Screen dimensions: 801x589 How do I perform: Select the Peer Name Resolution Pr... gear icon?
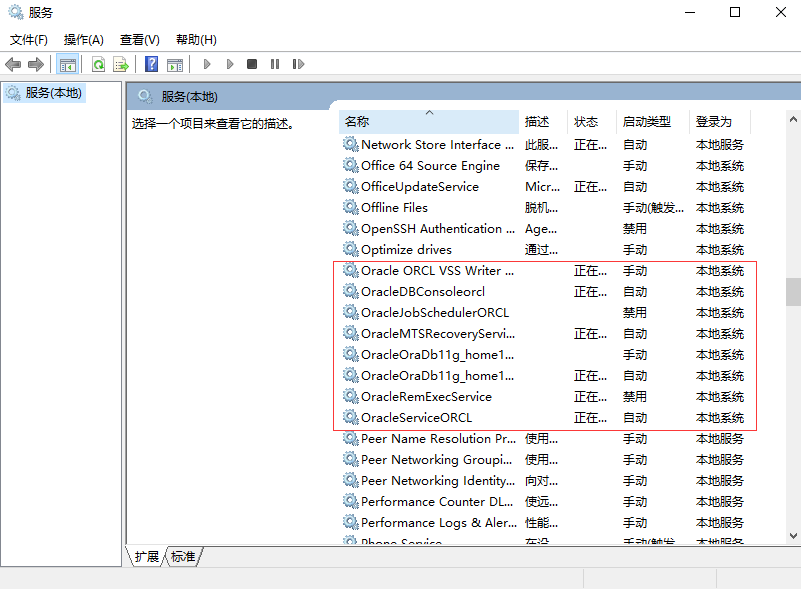[x=350, y=438]
